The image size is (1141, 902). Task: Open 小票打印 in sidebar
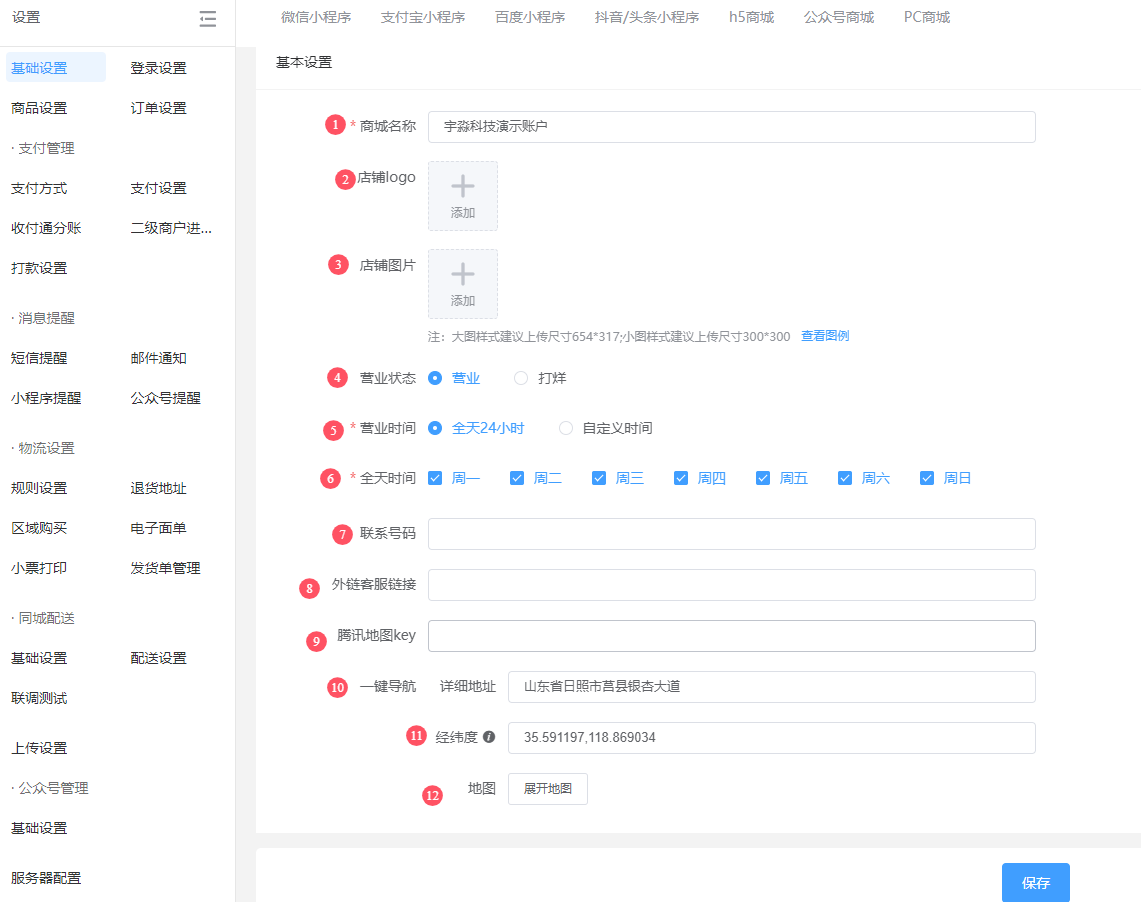point(39,568)
